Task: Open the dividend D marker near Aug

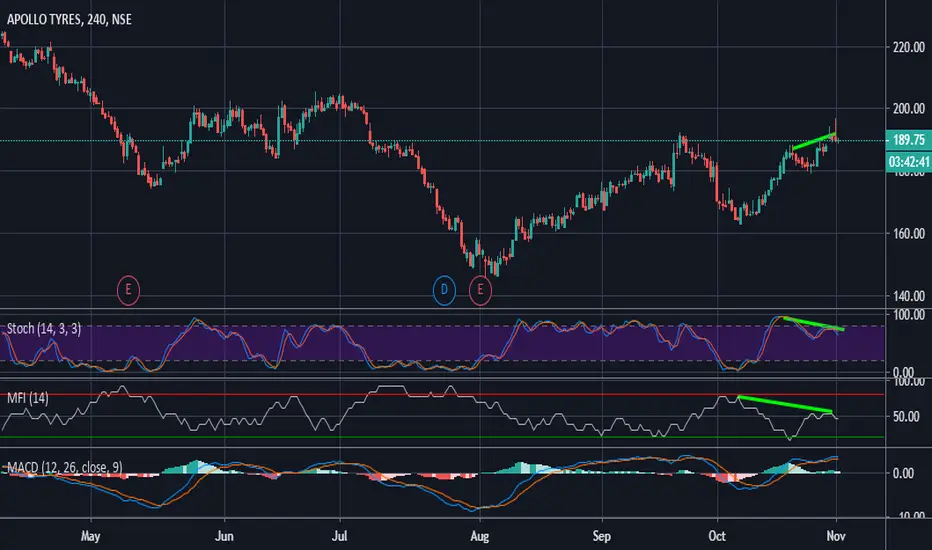Action: point(444,290)
